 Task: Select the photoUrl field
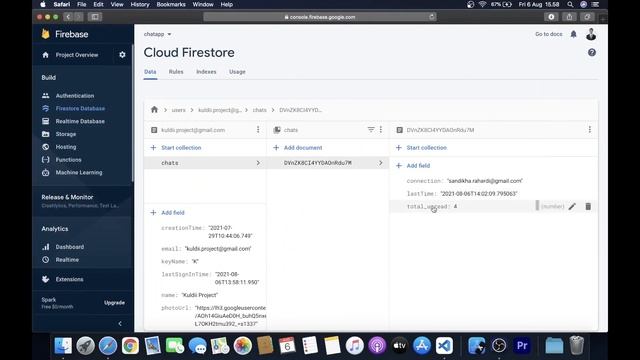pos(213,316)
